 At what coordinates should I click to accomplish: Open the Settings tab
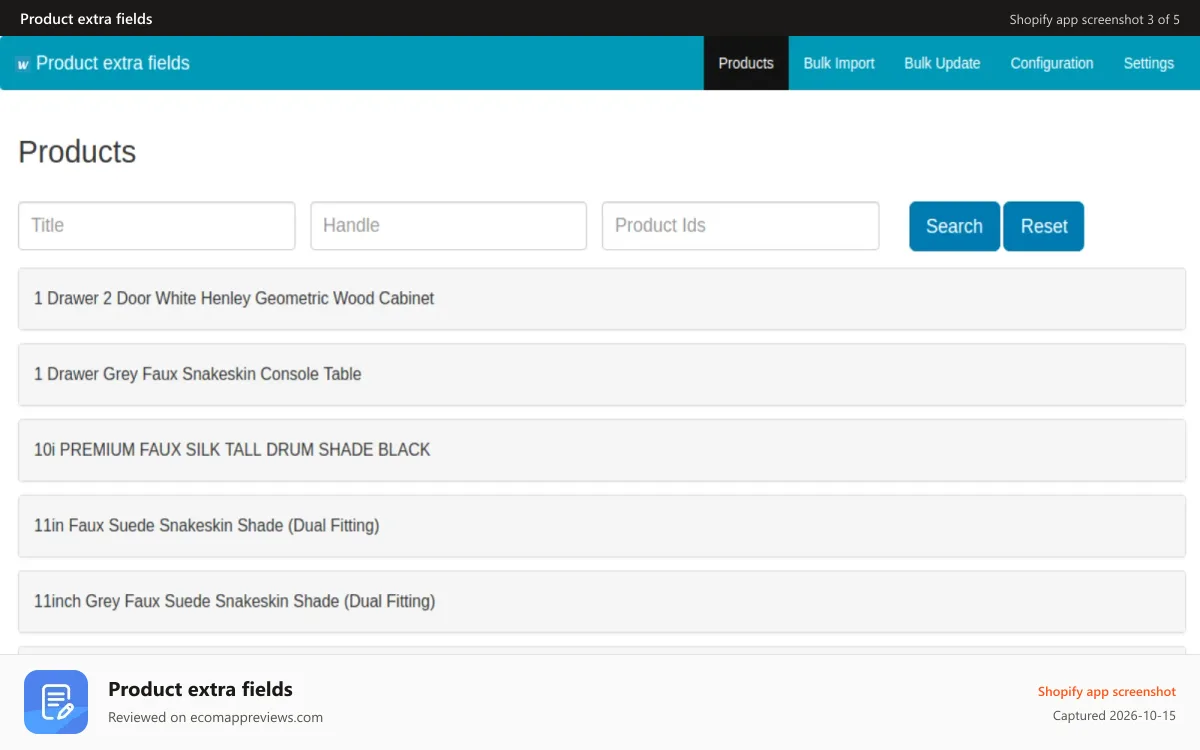1149,63
